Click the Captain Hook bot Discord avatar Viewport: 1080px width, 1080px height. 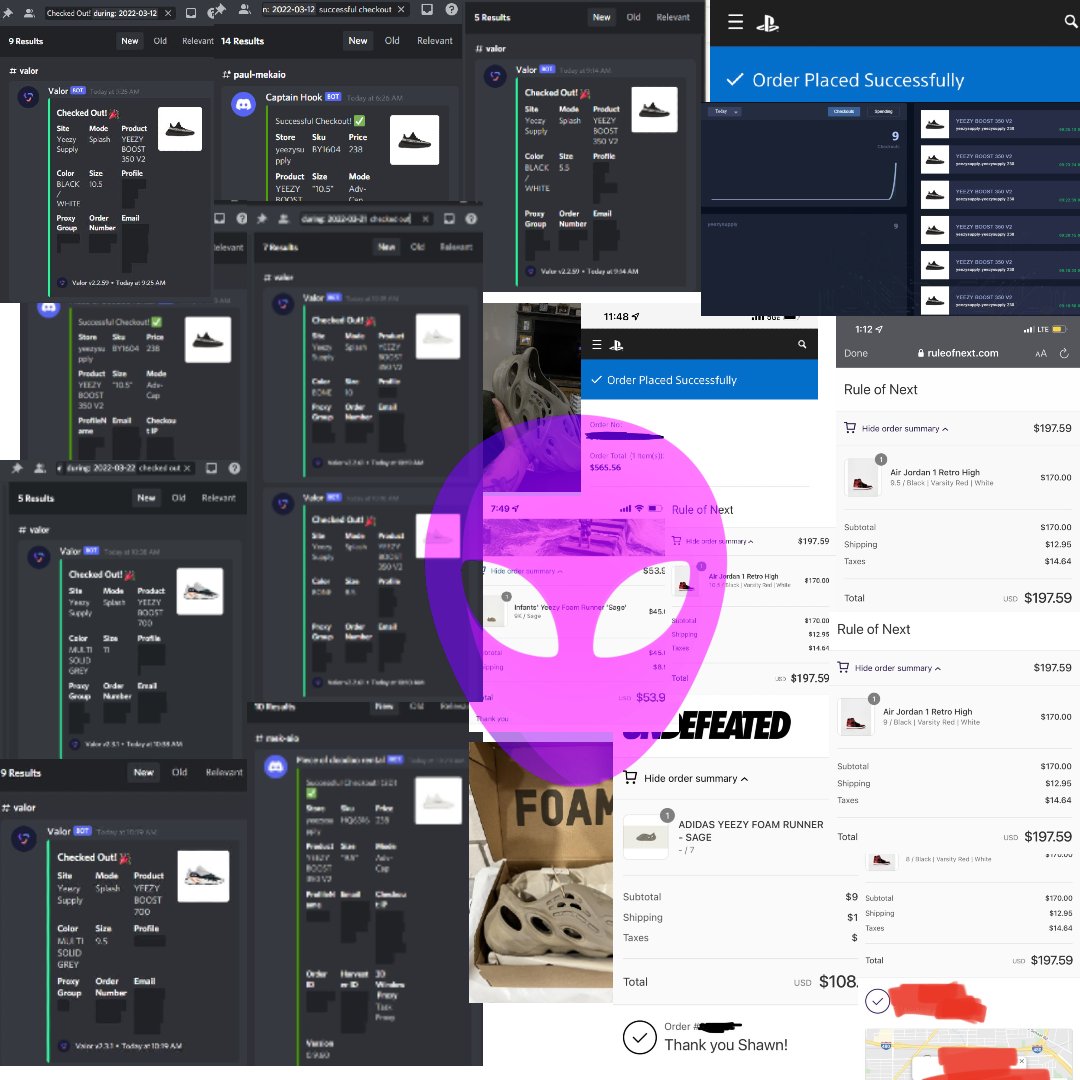coord(243,105)
